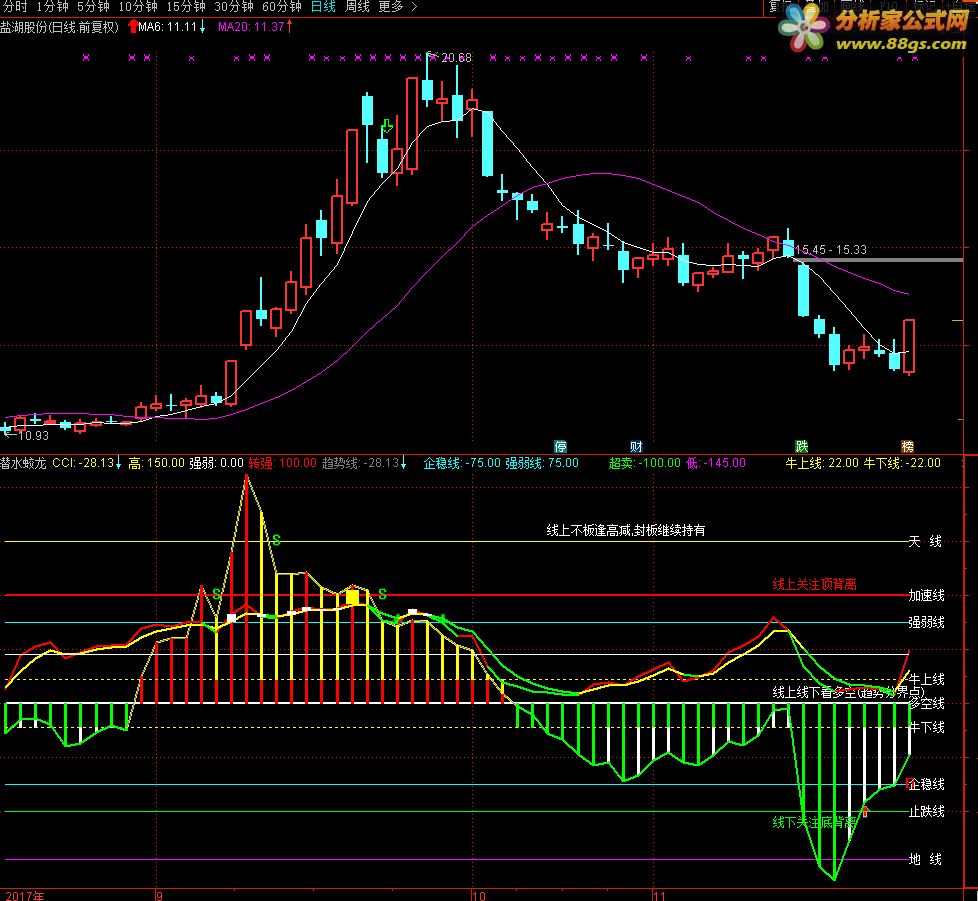Select the 5分钟 period tab

94,7
